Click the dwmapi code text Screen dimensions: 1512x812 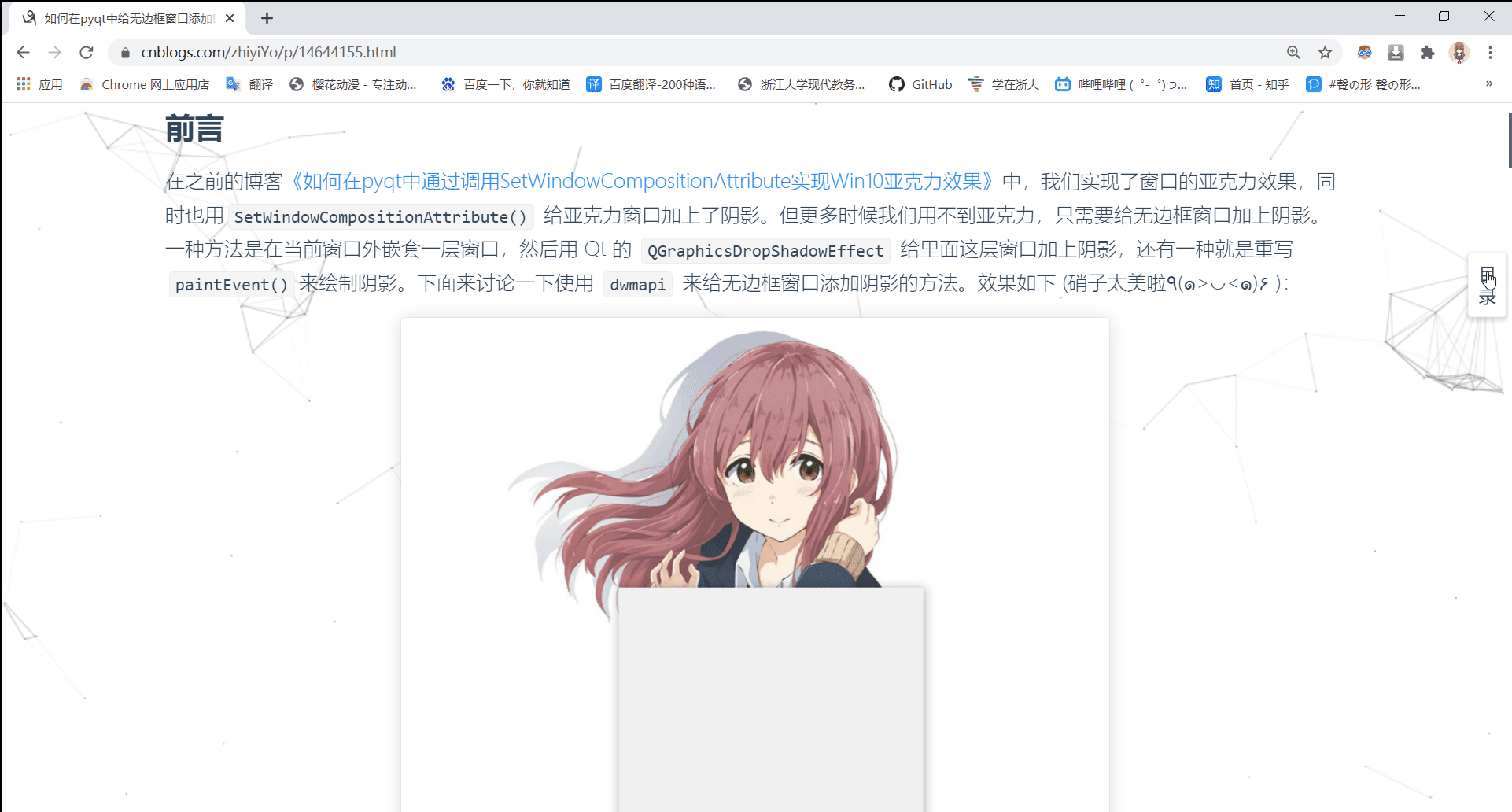click(x=637, y=284)
